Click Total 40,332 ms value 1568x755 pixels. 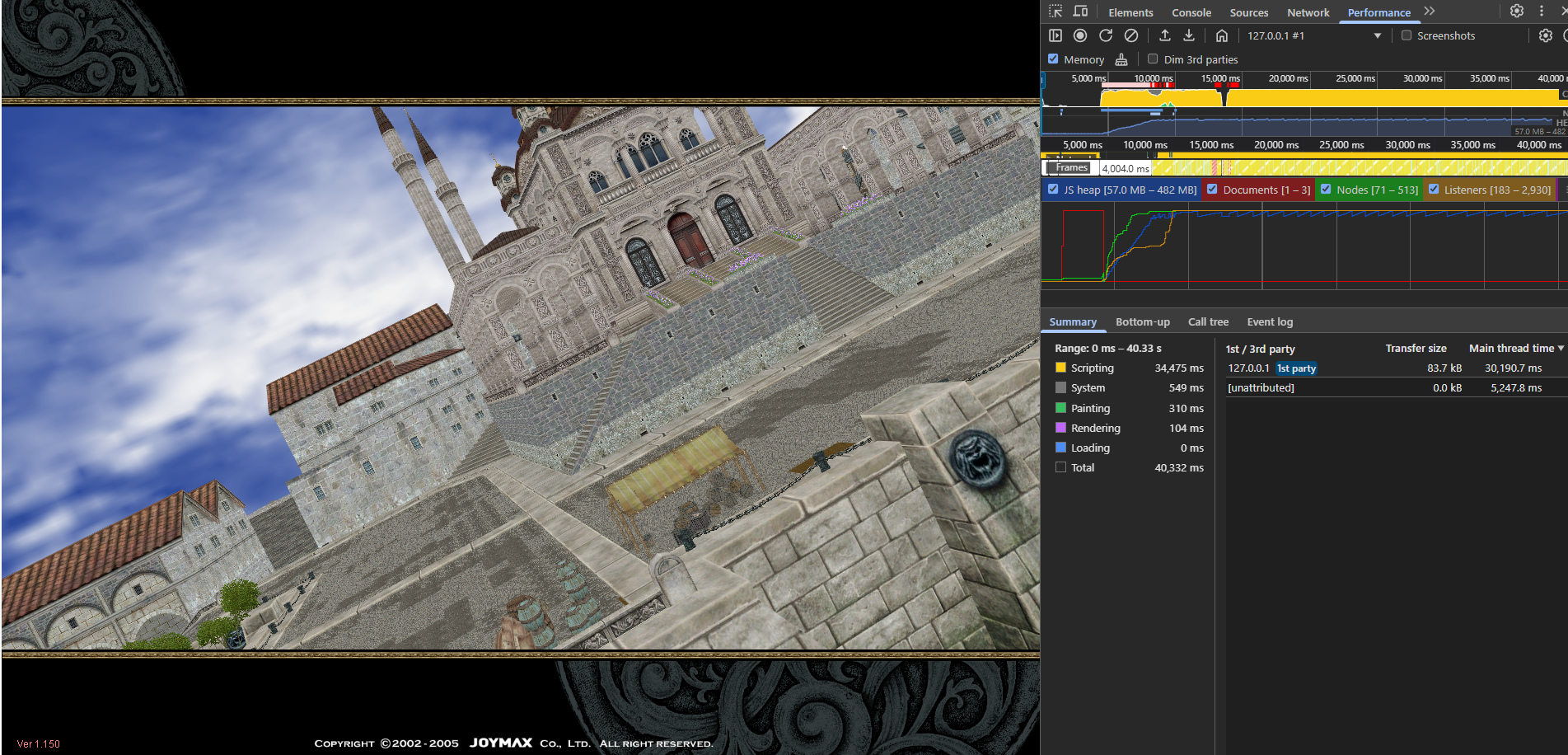(1179, 468)
